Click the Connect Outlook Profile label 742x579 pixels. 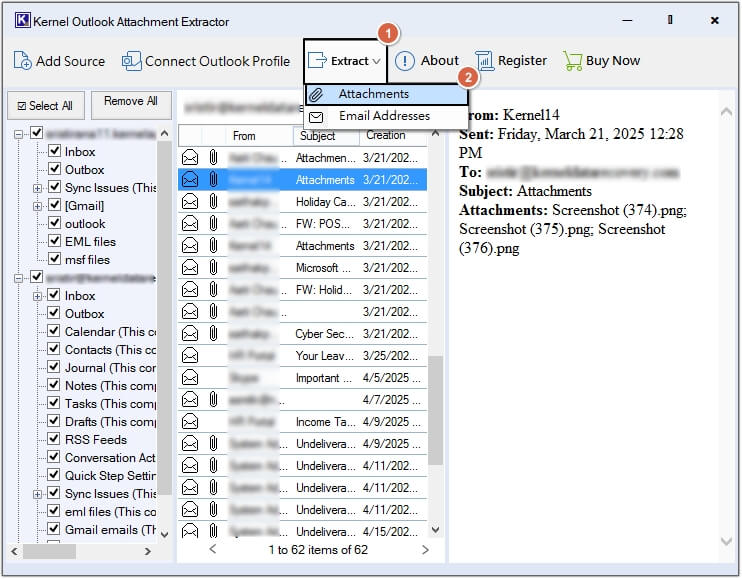(x=217, y=61)
